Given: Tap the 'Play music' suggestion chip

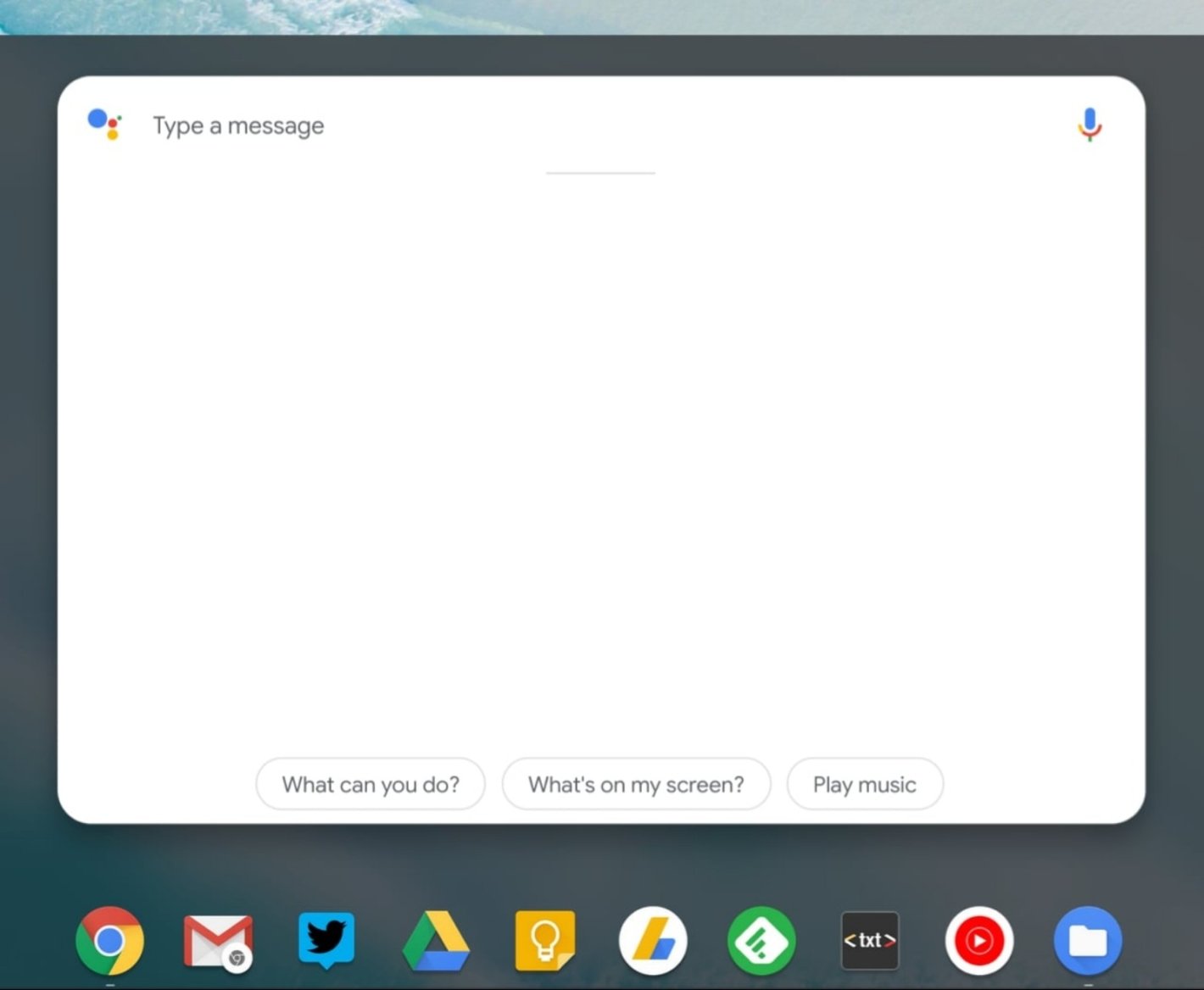Looking at the screenshot, I should click(865, 784).
